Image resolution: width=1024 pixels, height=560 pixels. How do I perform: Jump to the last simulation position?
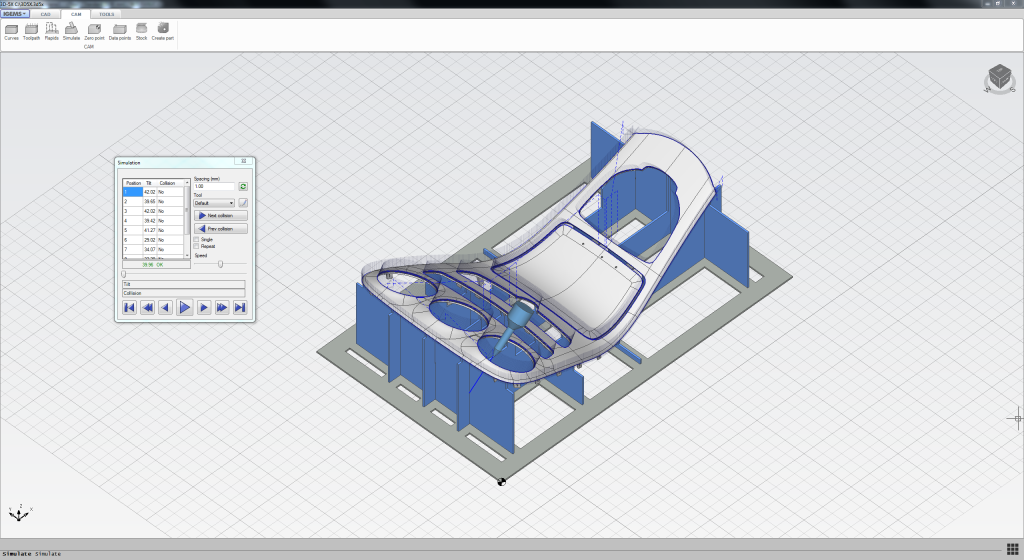pyautogui.click(x=240, y=307)
